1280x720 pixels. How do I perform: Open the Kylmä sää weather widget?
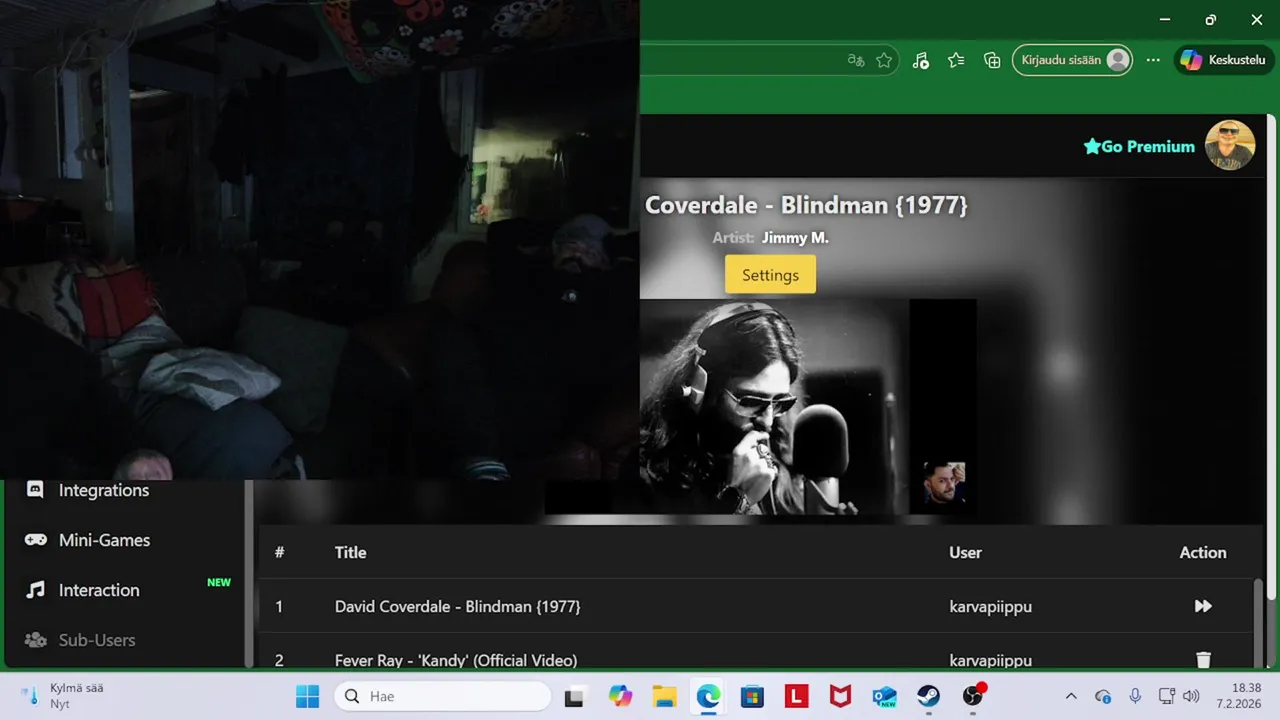tap(64, 696)
